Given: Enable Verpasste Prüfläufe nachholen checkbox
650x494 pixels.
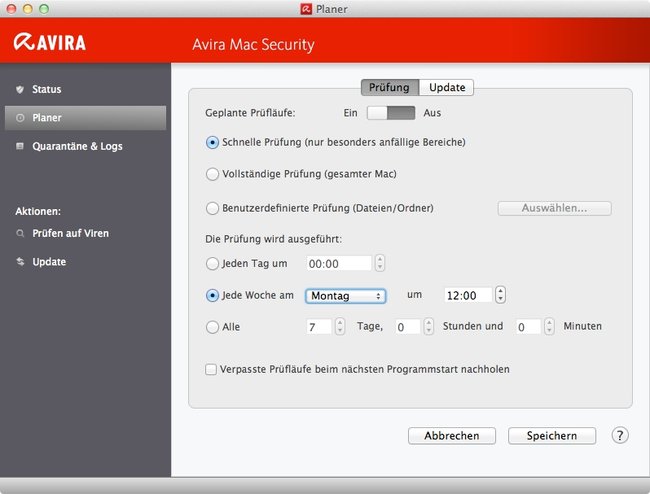Looking at the screenshot, I should (211, 369).
